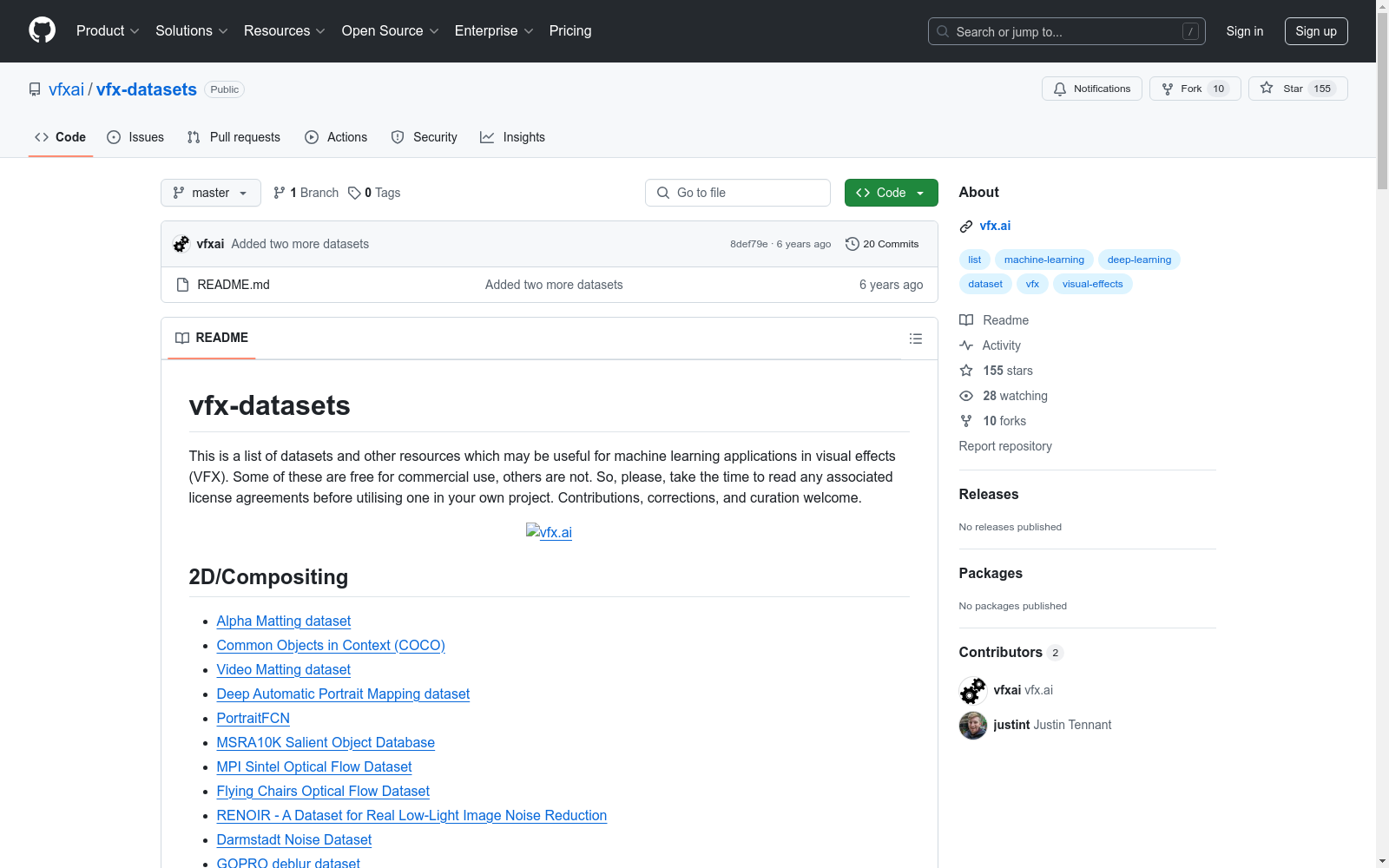Switch to the Code tab
This screenshot has width=1389, height=868.
click(x=61, y=137)
